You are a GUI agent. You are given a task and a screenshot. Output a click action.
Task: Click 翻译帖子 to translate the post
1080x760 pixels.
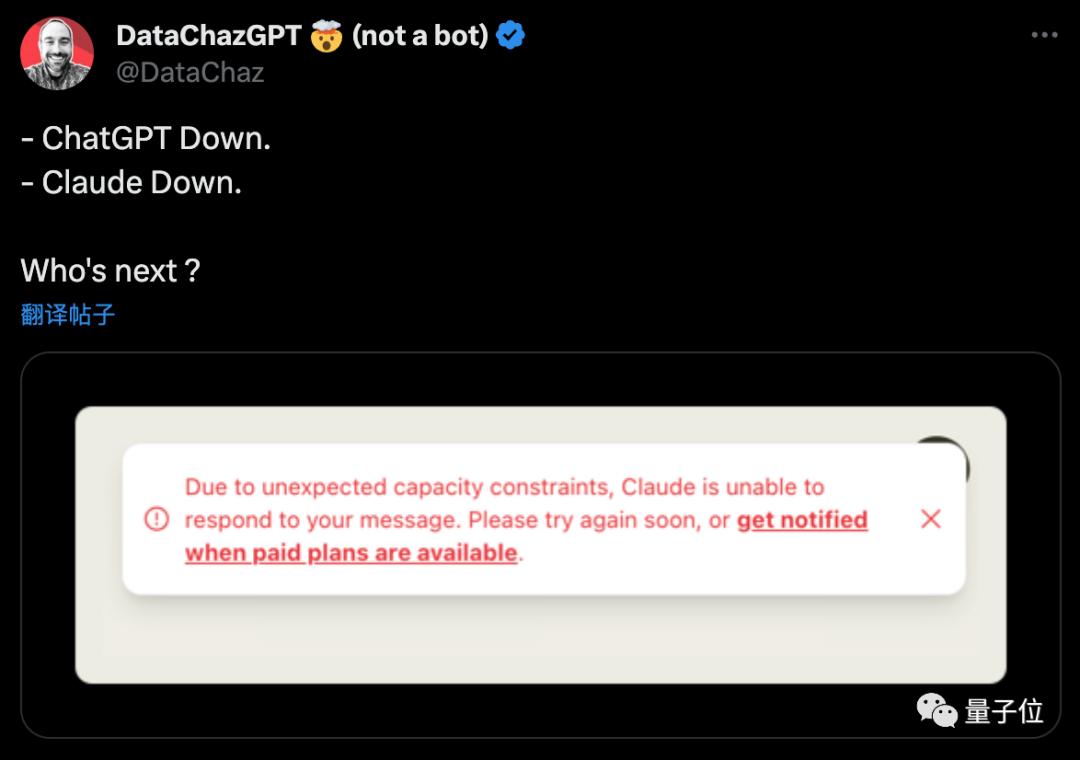pyautogui.click(x=68, y=315)
